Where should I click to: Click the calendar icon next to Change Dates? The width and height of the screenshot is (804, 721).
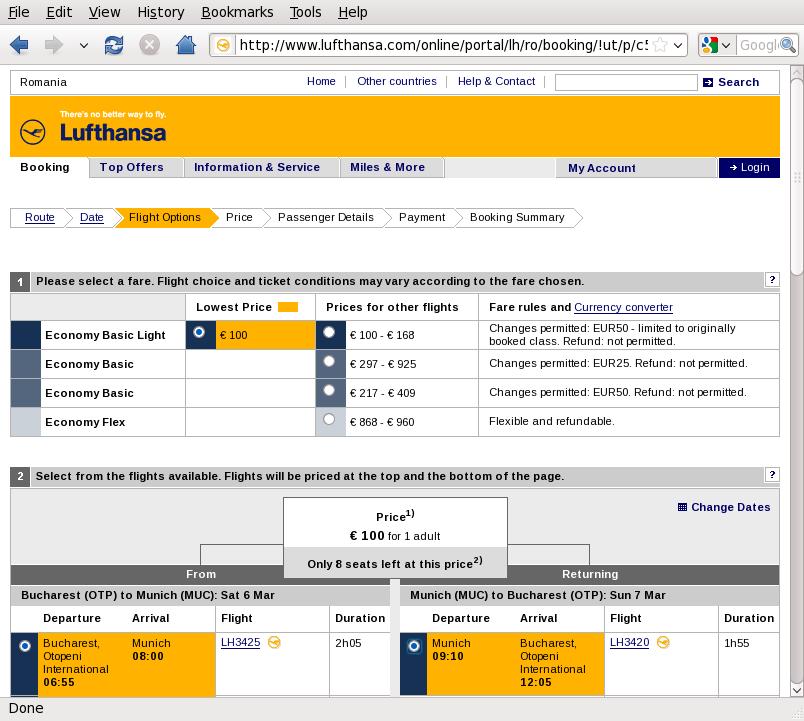coord(682,507)
